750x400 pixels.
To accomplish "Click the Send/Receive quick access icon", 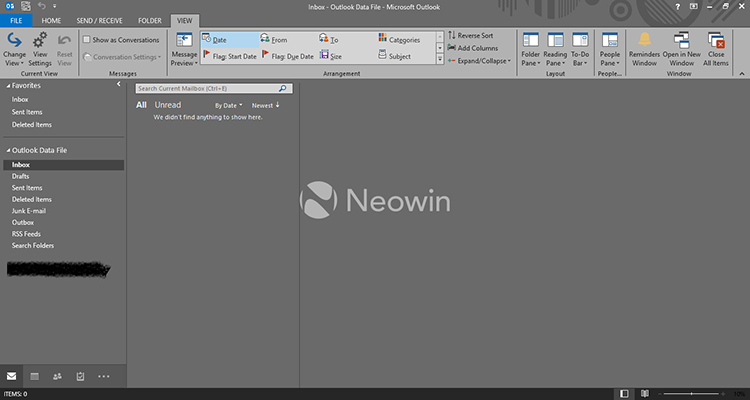I will pyautogui.click(x=26, y=6).
